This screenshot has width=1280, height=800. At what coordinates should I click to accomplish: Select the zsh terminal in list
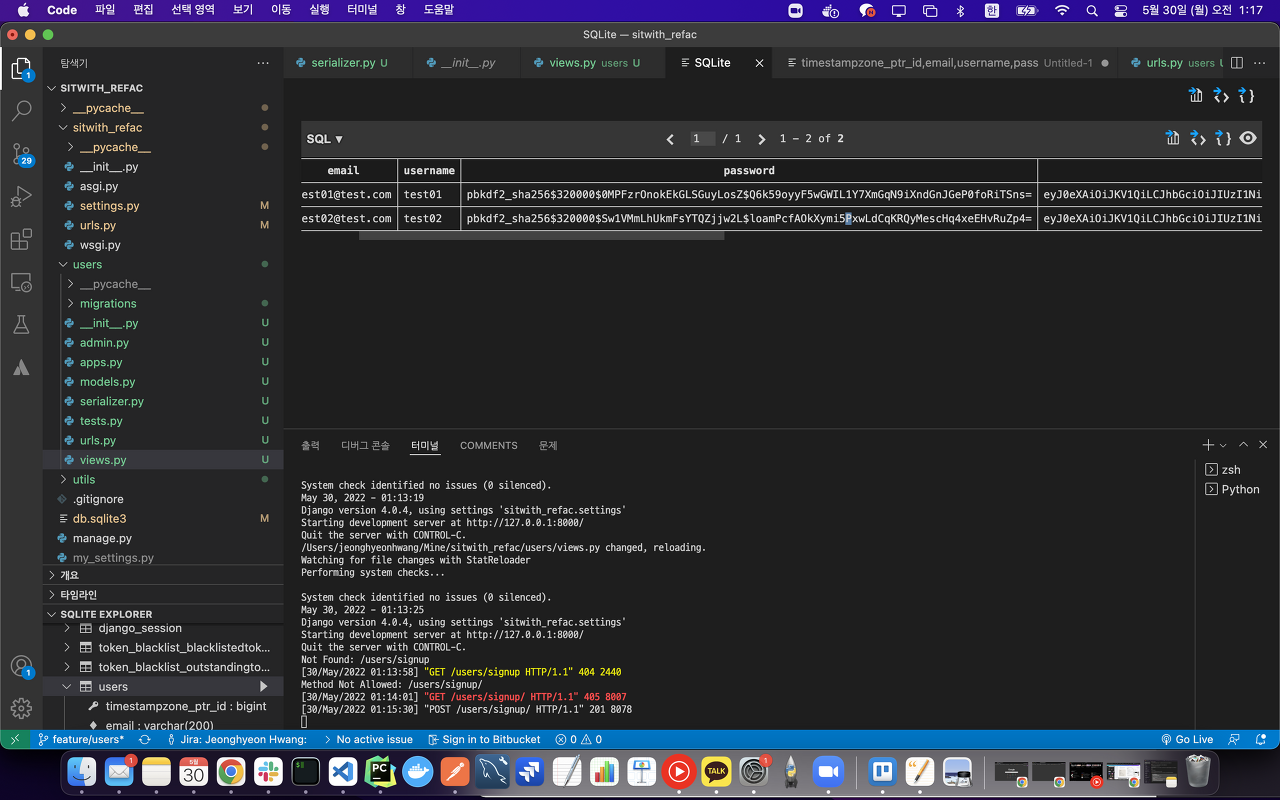(x=1231, y=469)
